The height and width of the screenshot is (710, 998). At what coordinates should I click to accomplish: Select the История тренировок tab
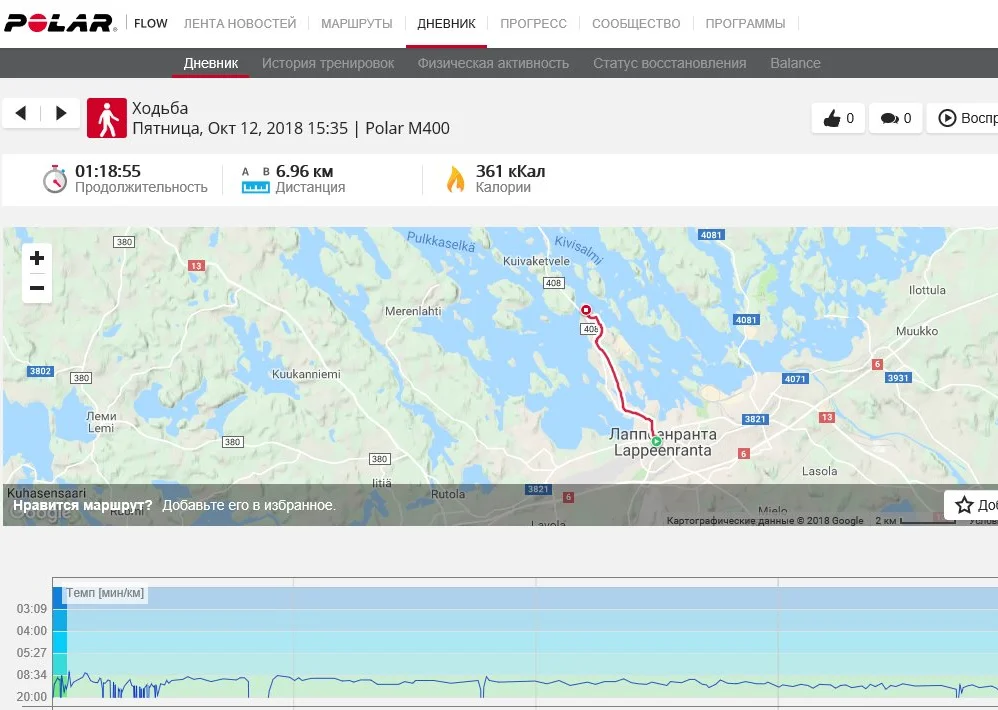point(328,63)
